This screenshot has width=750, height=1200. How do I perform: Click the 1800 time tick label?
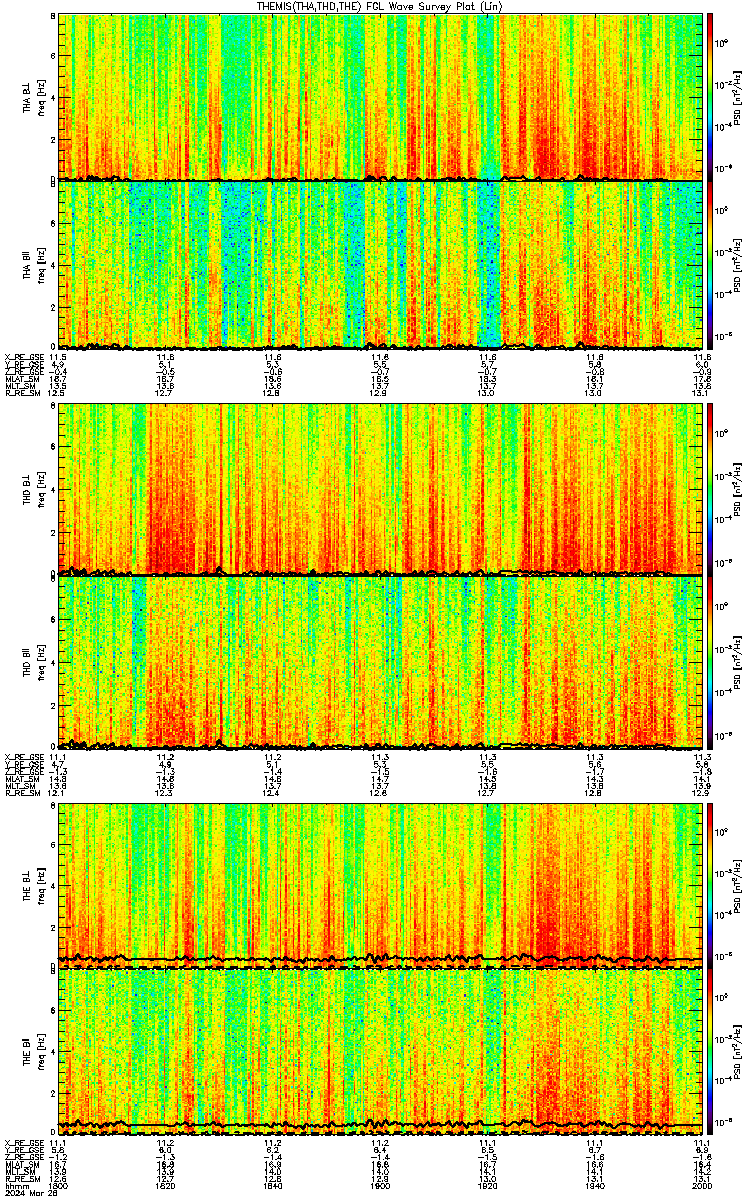60,1186
